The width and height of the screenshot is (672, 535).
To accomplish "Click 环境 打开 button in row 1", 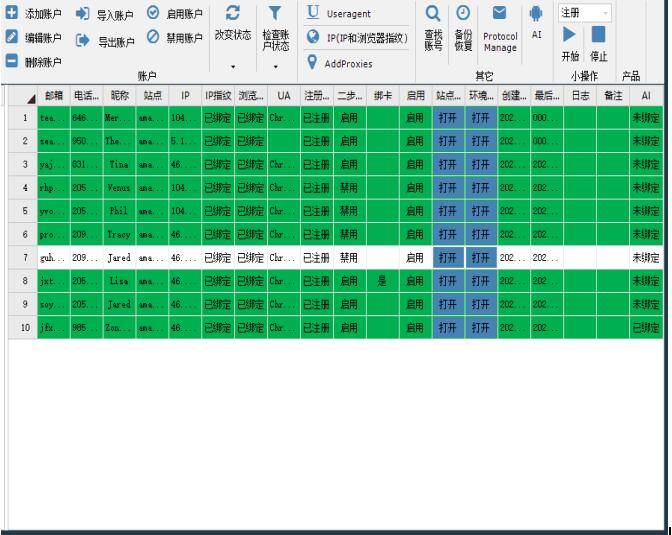I will point(481,118).
